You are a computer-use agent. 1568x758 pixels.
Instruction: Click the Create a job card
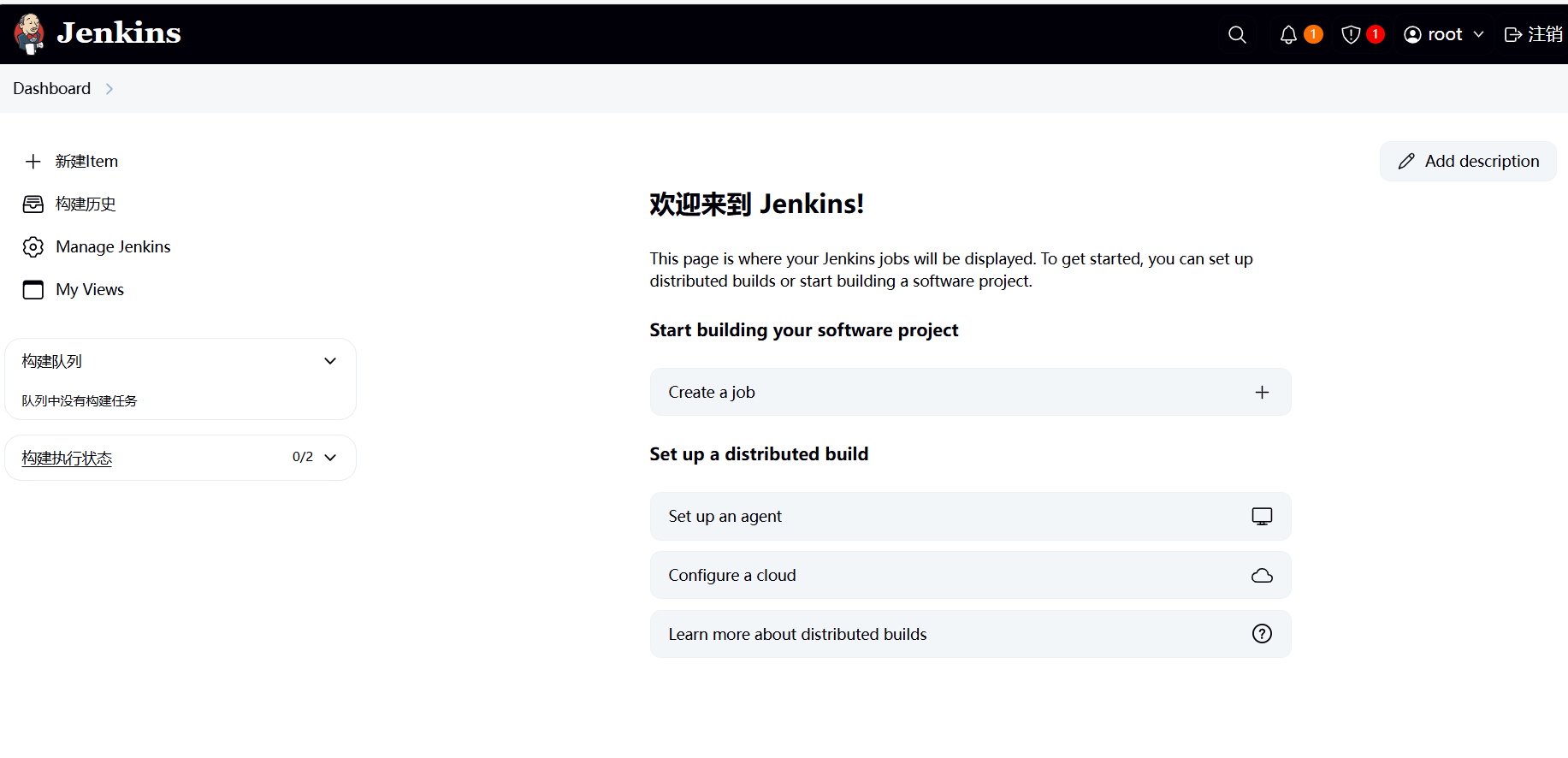pyautogui.click(x=970, y=392)
